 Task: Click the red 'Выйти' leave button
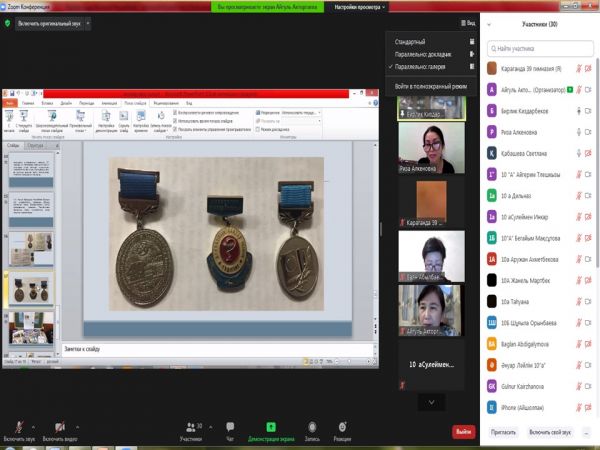[463, 431]
